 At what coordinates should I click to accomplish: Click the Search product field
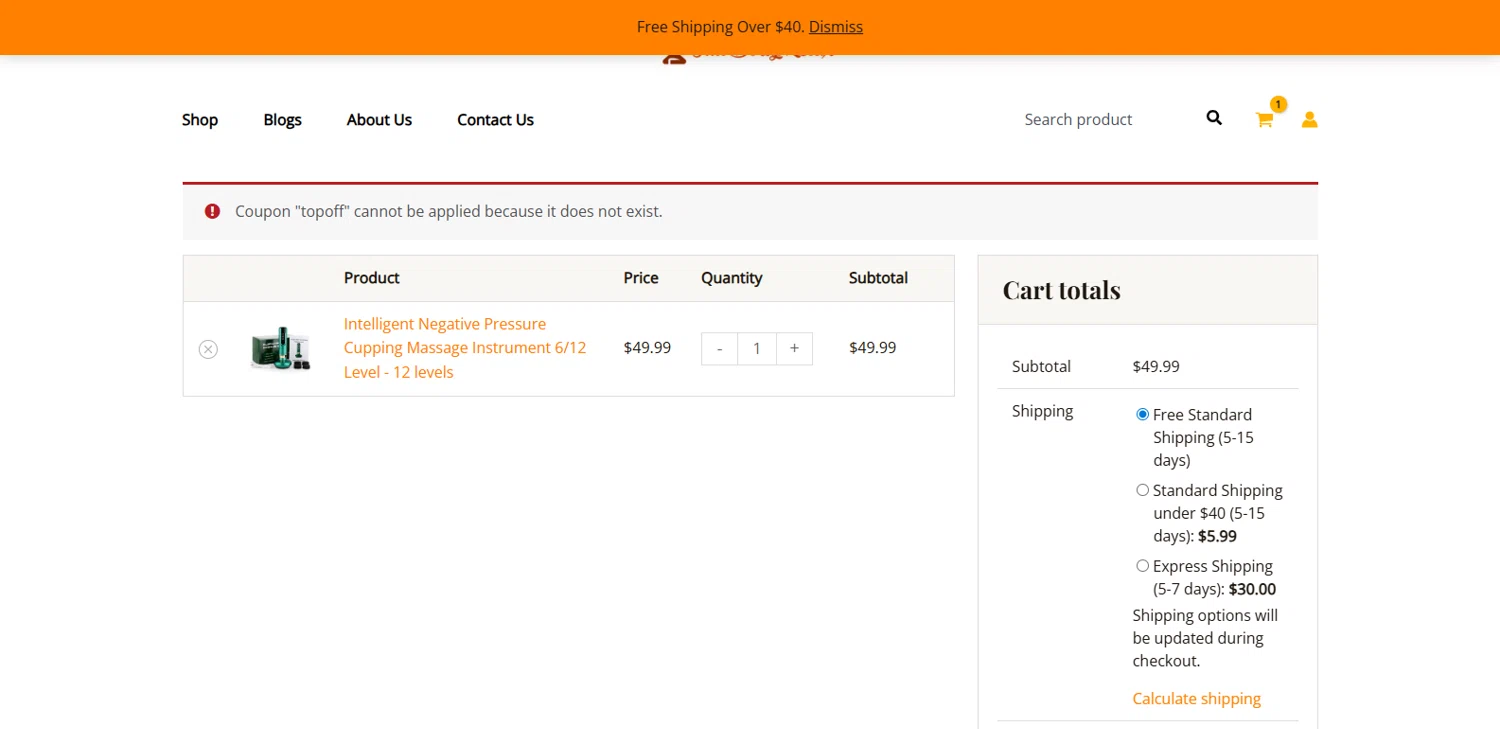point(1105,119)
